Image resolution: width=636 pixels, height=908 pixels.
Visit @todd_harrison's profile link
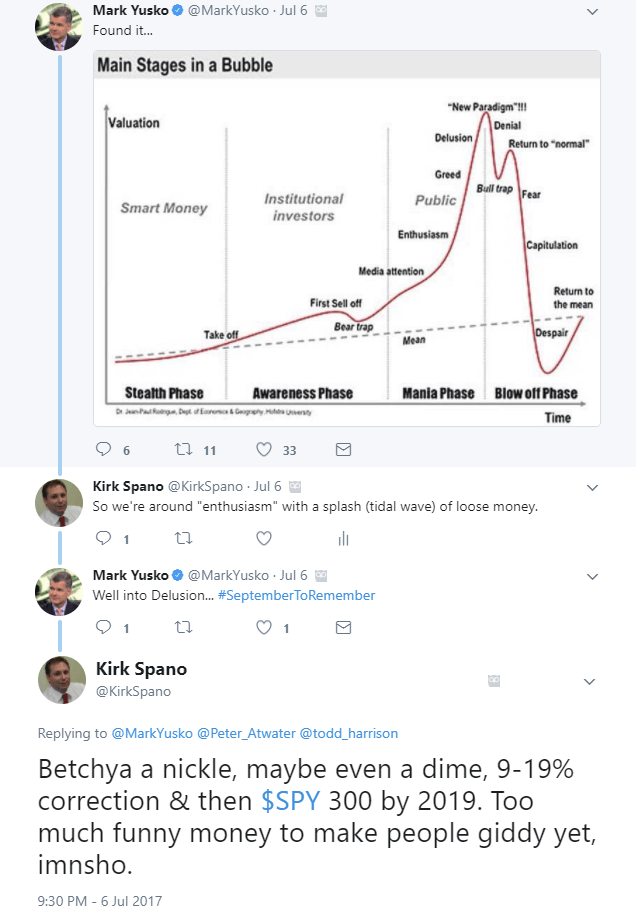tap(352, 733)
